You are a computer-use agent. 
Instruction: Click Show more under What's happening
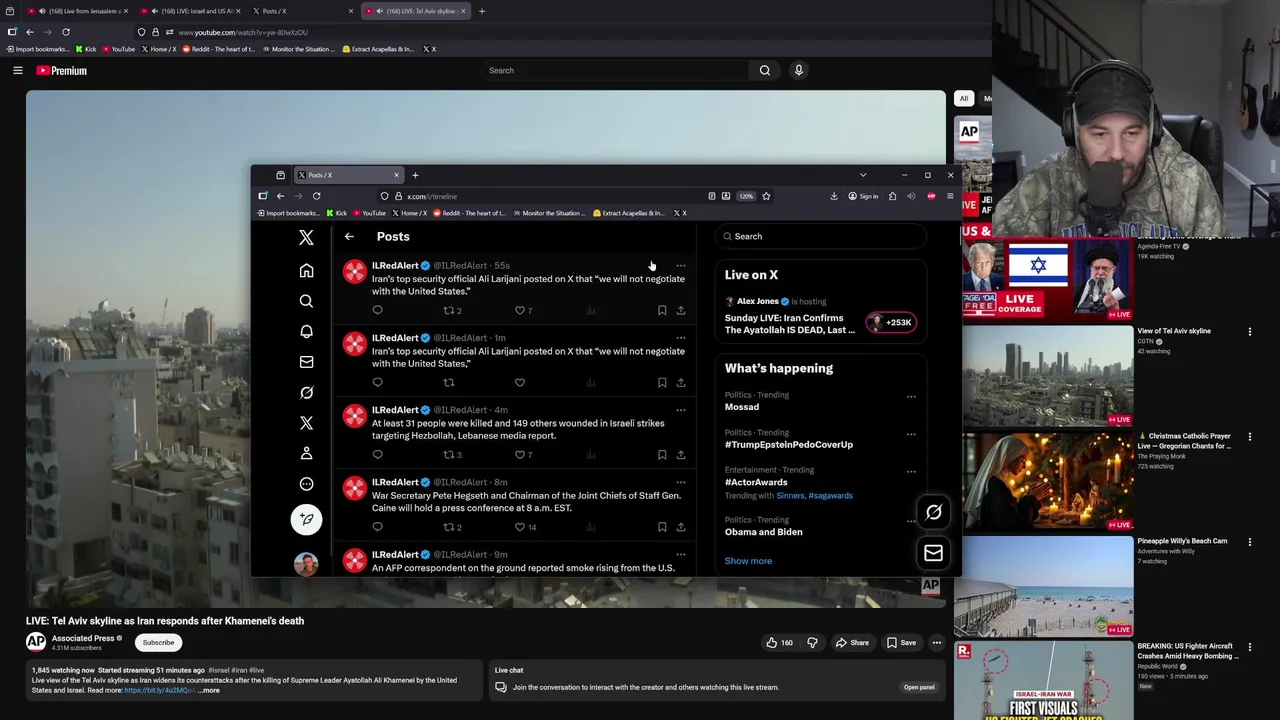(748, 561)
